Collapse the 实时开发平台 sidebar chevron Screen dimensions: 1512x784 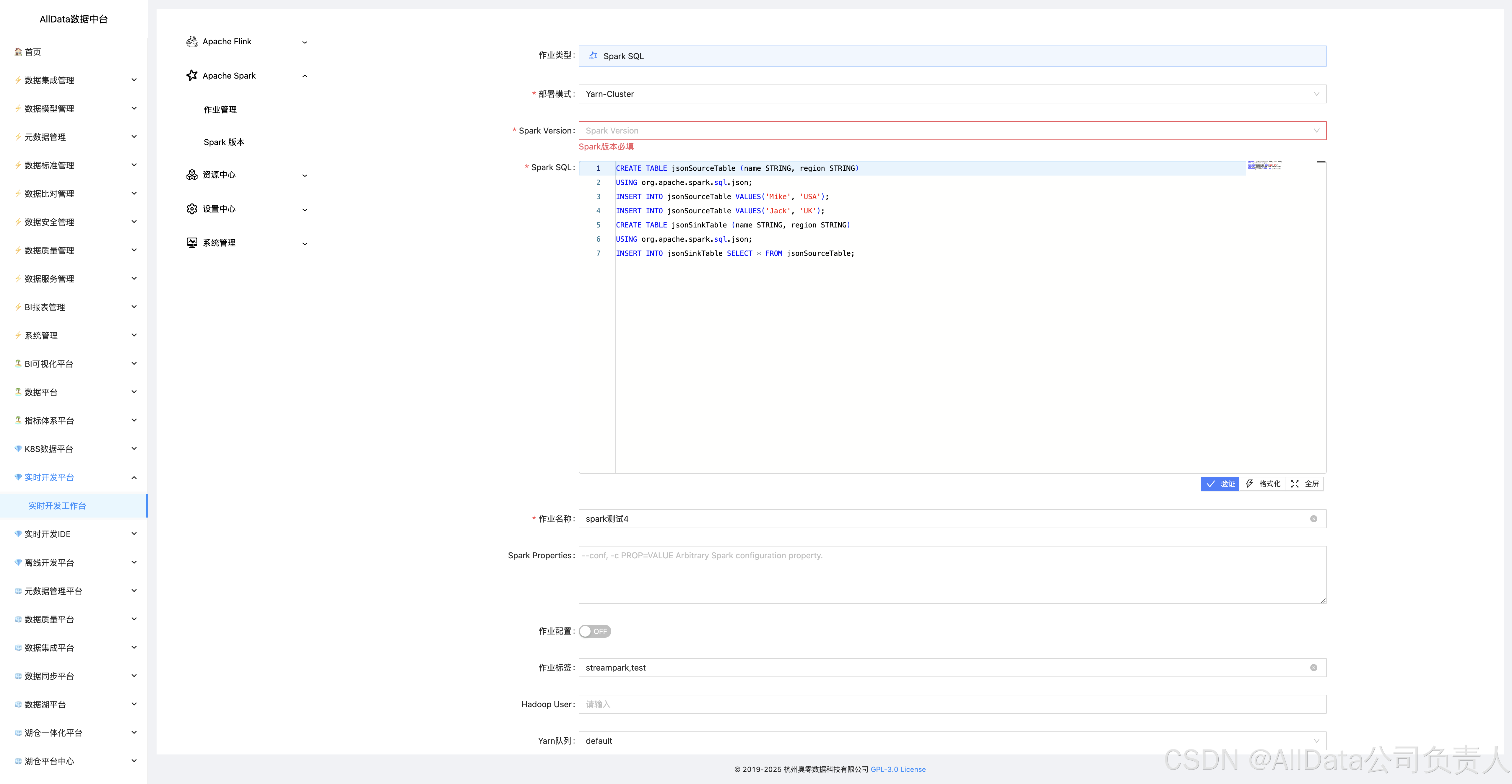(134, 478)
